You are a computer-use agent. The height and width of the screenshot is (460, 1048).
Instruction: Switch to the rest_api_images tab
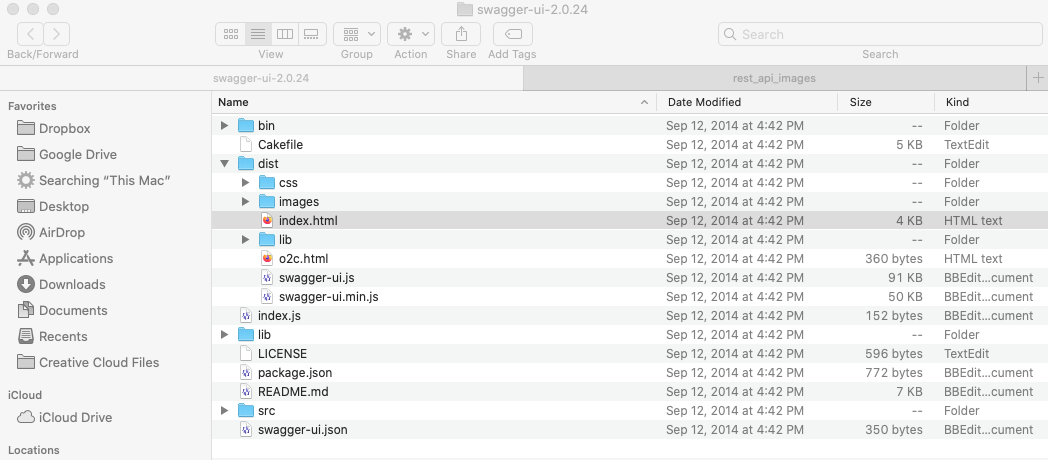(774, 78)
